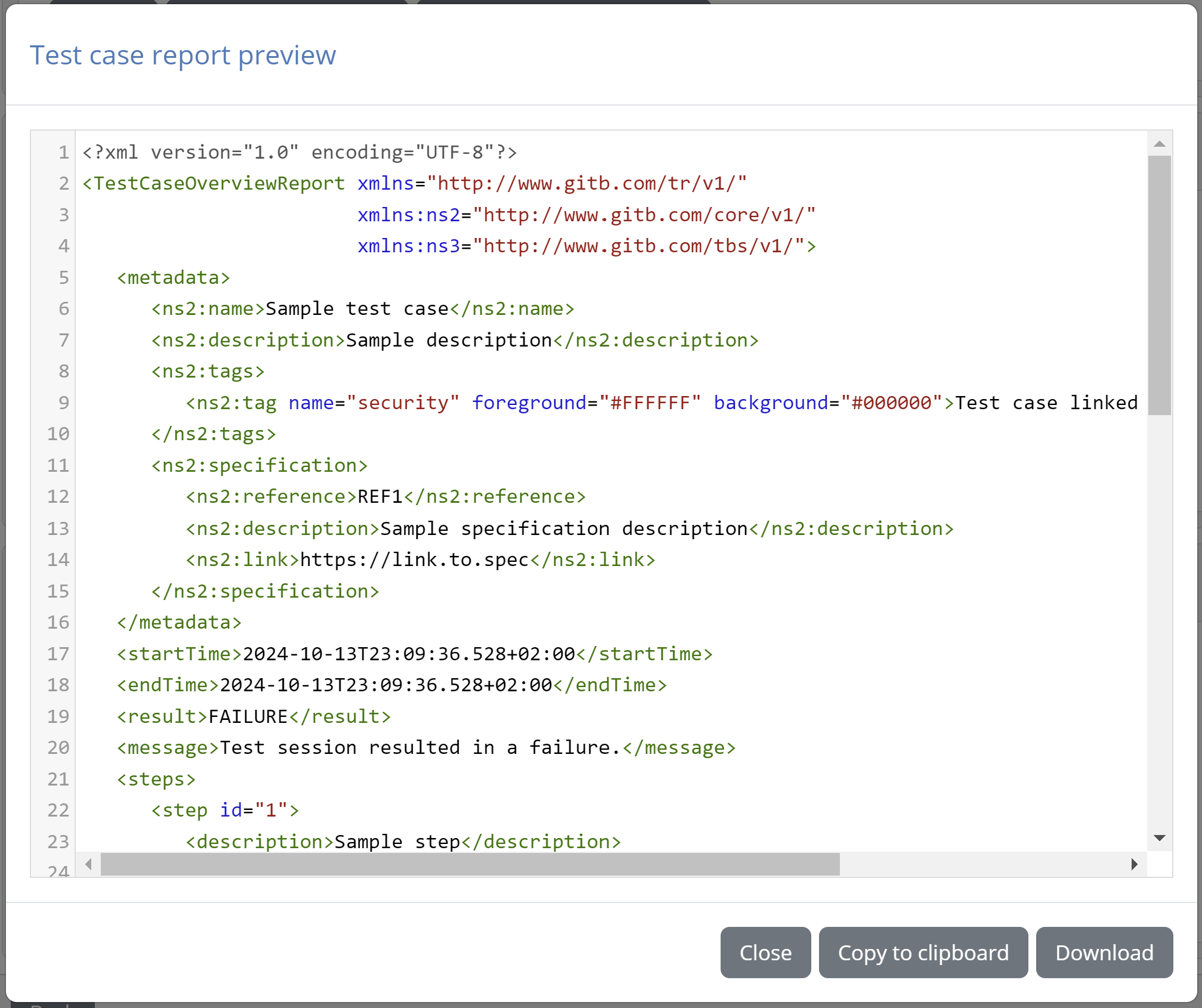Click the horizontal scrollbar thumb
Image resolution: width=1202 pixels, height=1008 pixels.
click(470, 864)
